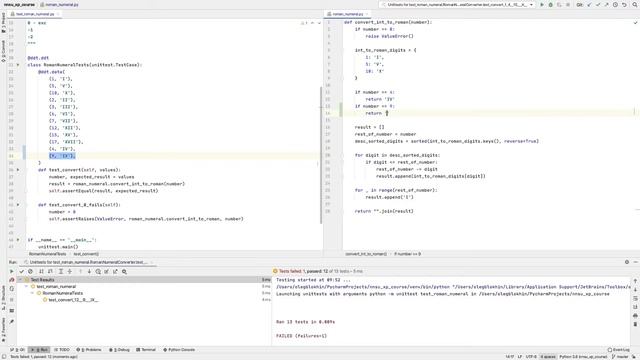
Task: Click clear all trash icon in console
Action: coord(635,324)
